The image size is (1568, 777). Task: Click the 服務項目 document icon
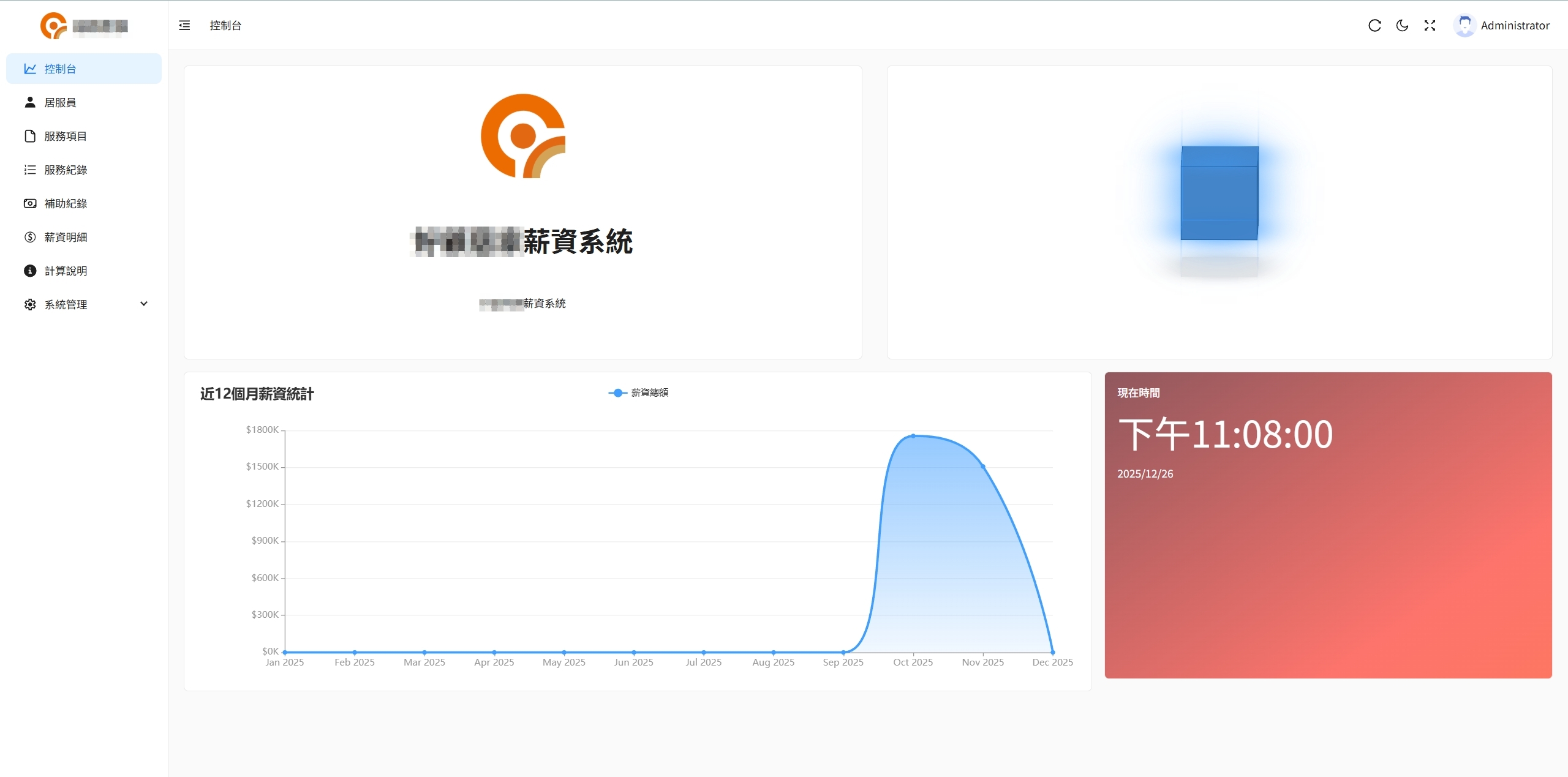tap(29, 136)
